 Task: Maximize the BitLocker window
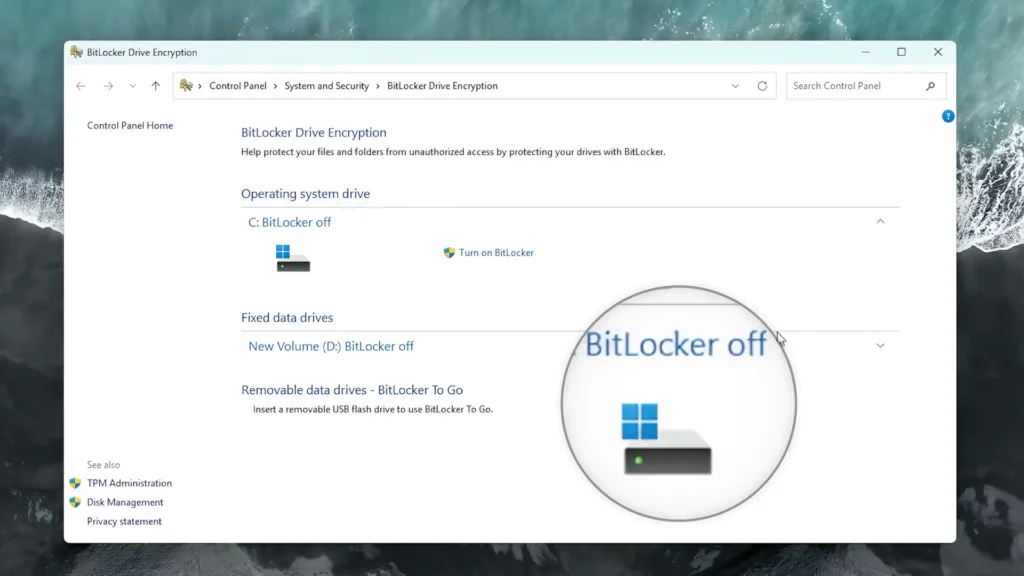(901, 52)
